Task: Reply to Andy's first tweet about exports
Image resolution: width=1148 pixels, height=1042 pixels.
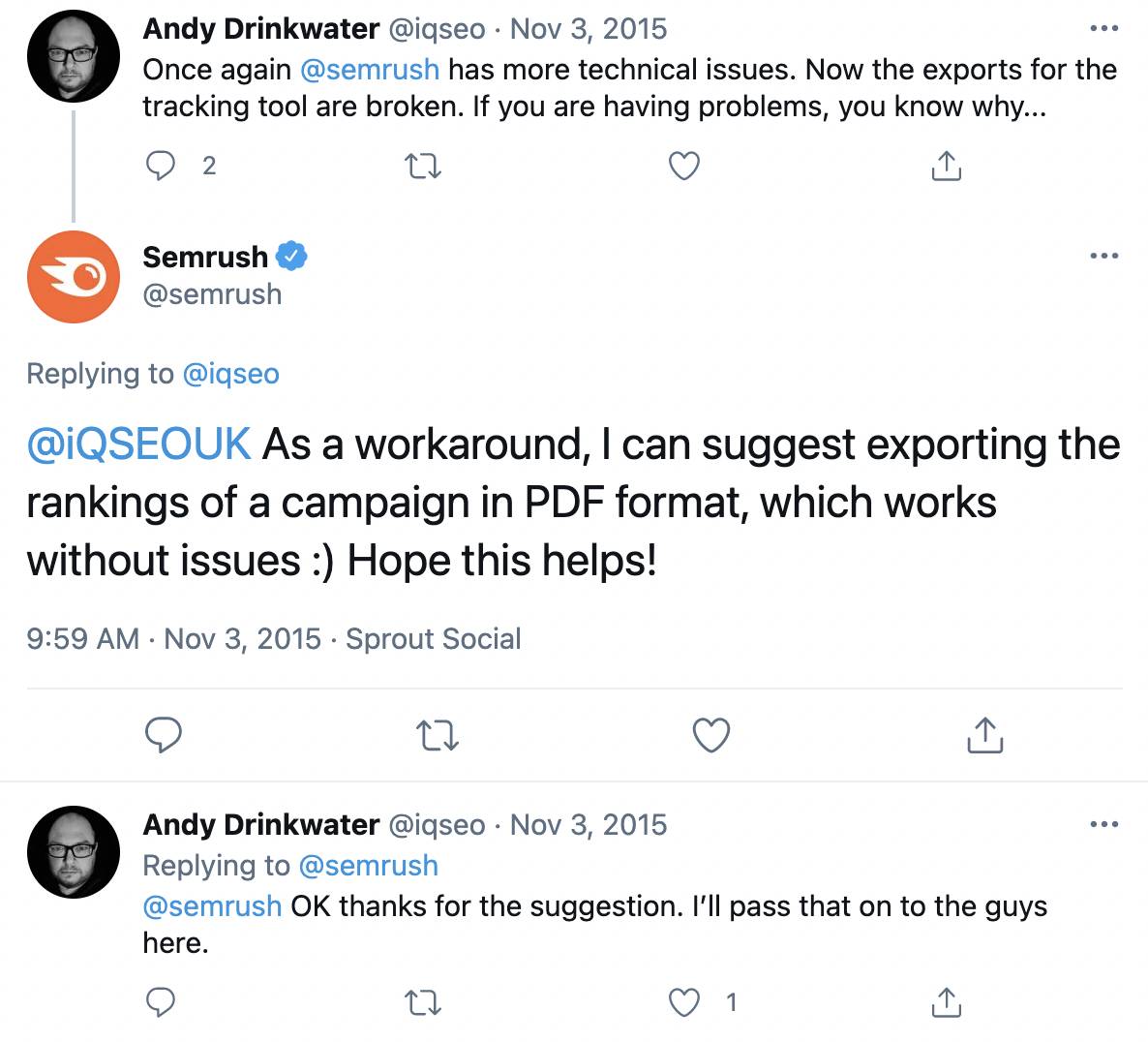Action: click(x=161, y=167)
